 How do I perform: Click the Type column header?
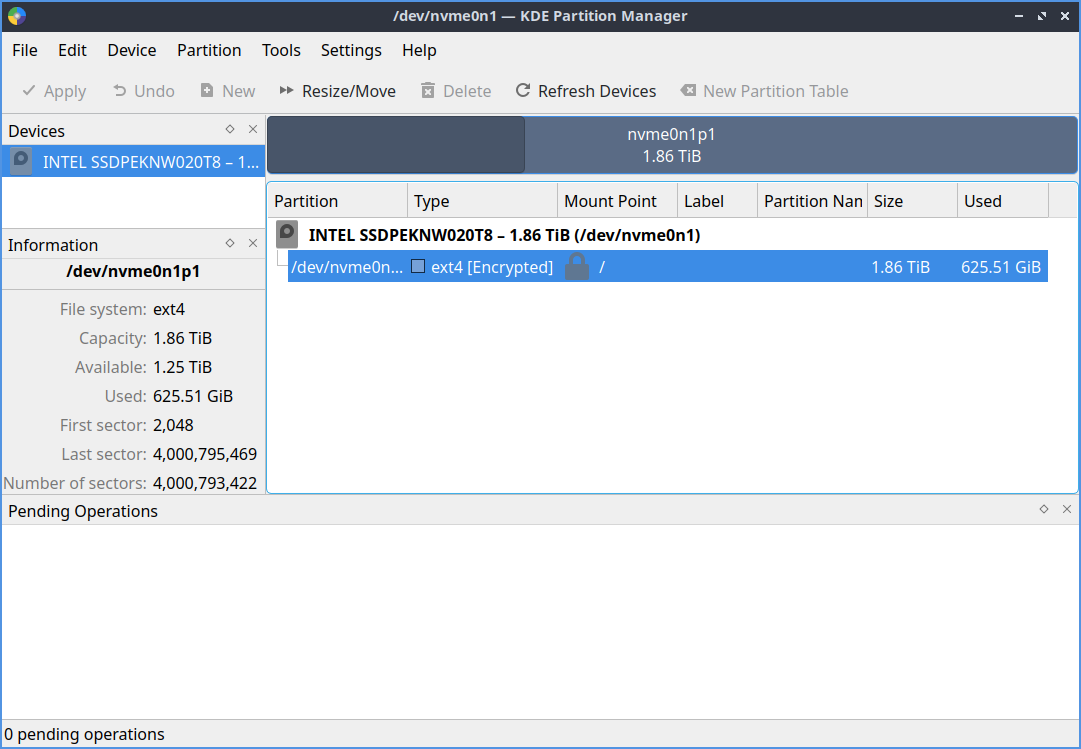481,201
